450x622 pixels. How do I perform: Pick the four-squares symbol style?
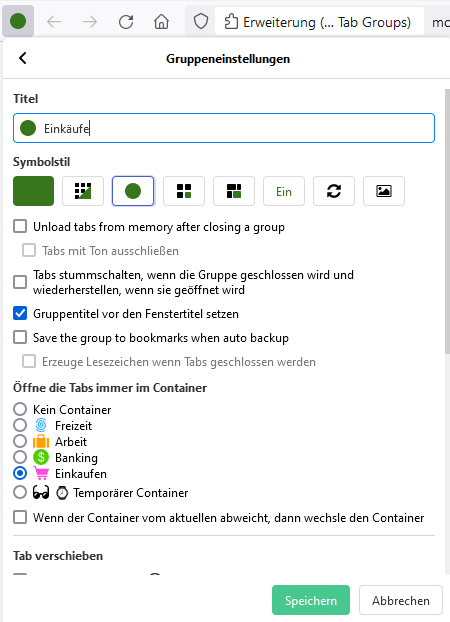(184, 191)
